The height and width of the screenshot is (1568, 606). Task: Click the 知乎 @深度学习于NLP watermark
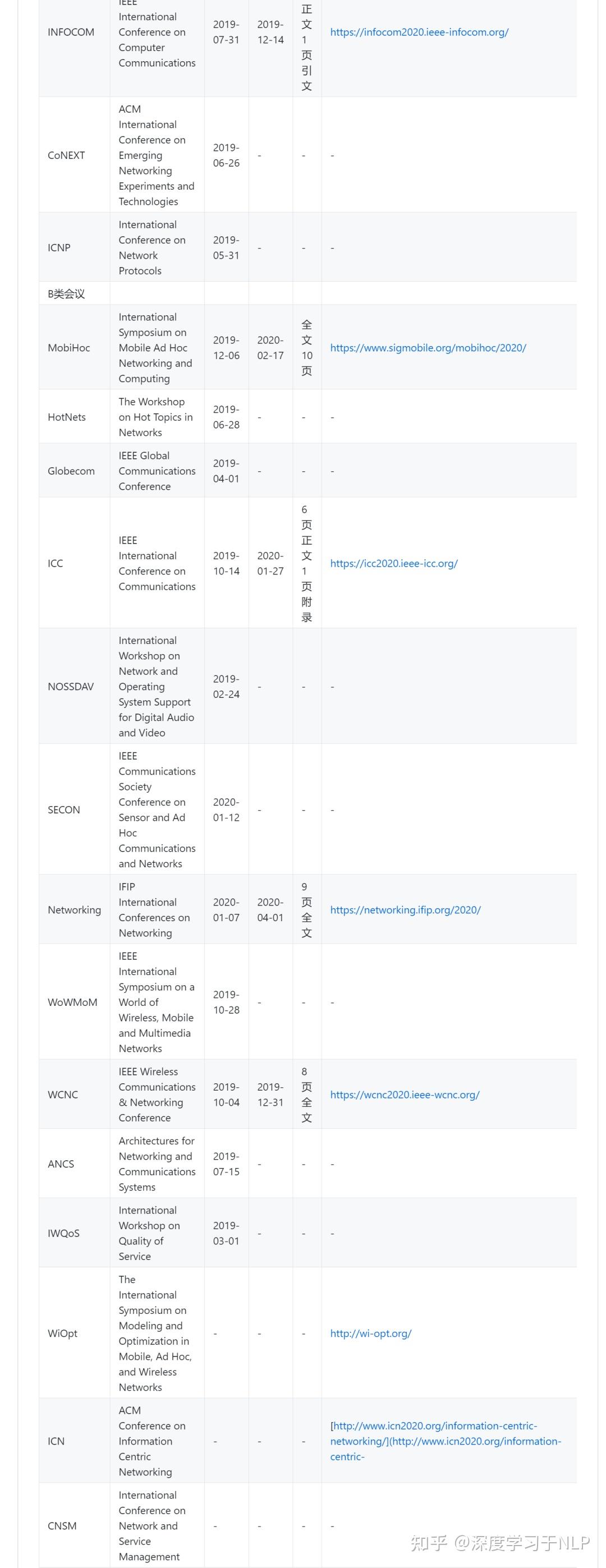[500, 1542]
